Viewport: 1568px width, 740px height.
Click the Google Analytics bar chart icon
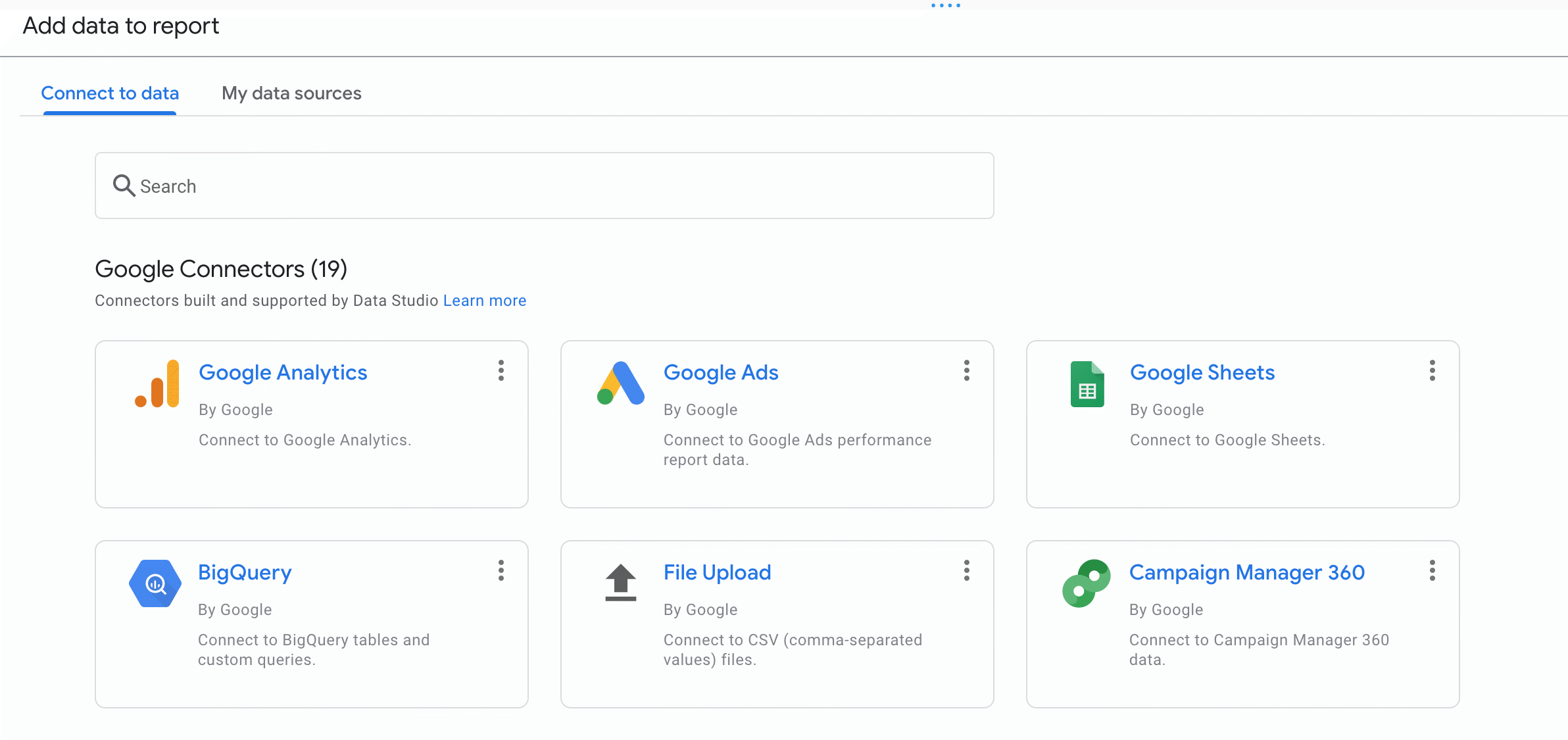[x=157, y=384]
